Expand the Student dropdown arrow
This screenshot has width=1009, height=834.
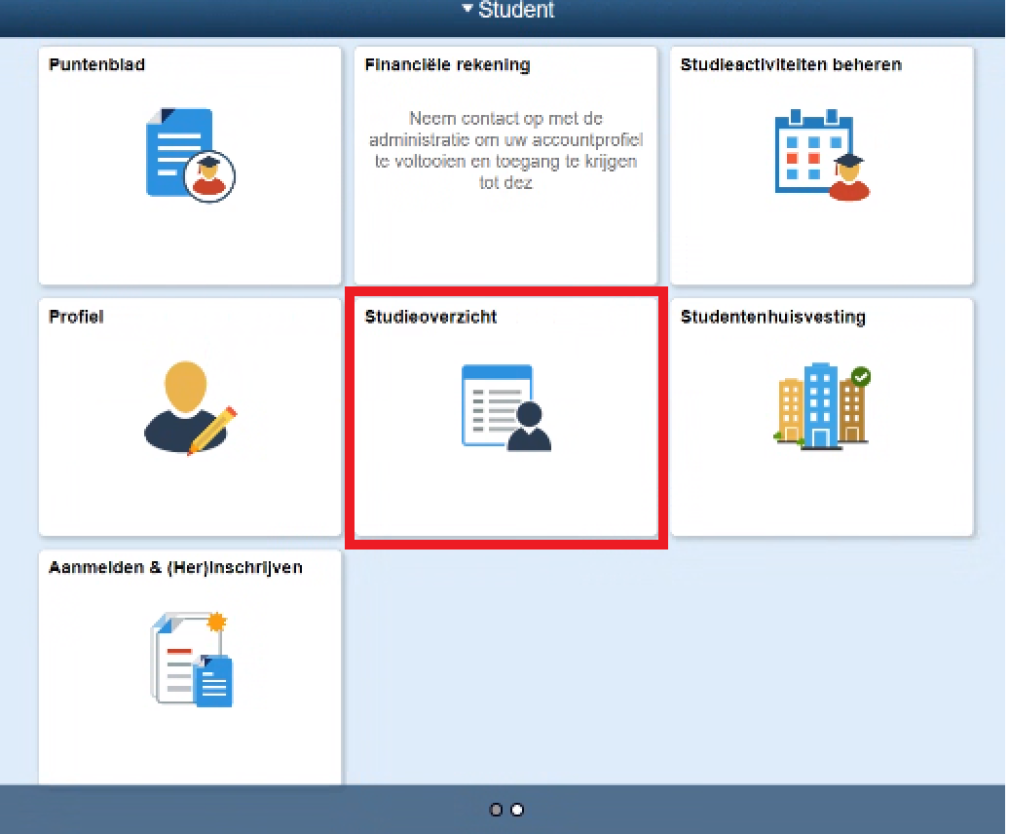467,11
